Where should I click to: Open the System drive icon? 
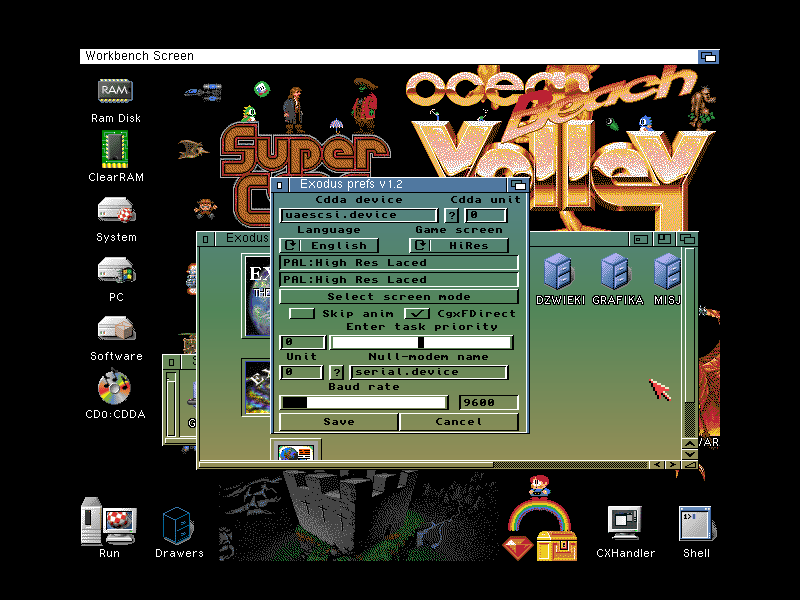[x=116, y=210]
